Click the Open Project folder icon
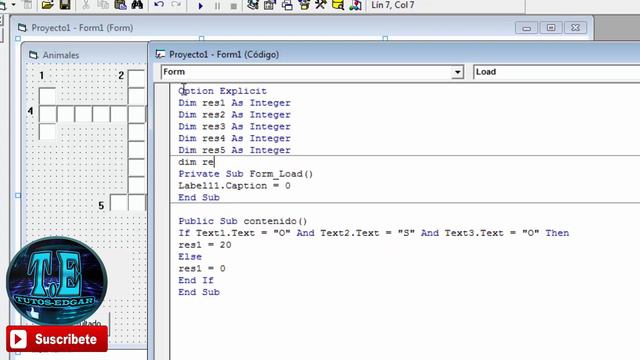The image size is (640, 360). (47, 5)
